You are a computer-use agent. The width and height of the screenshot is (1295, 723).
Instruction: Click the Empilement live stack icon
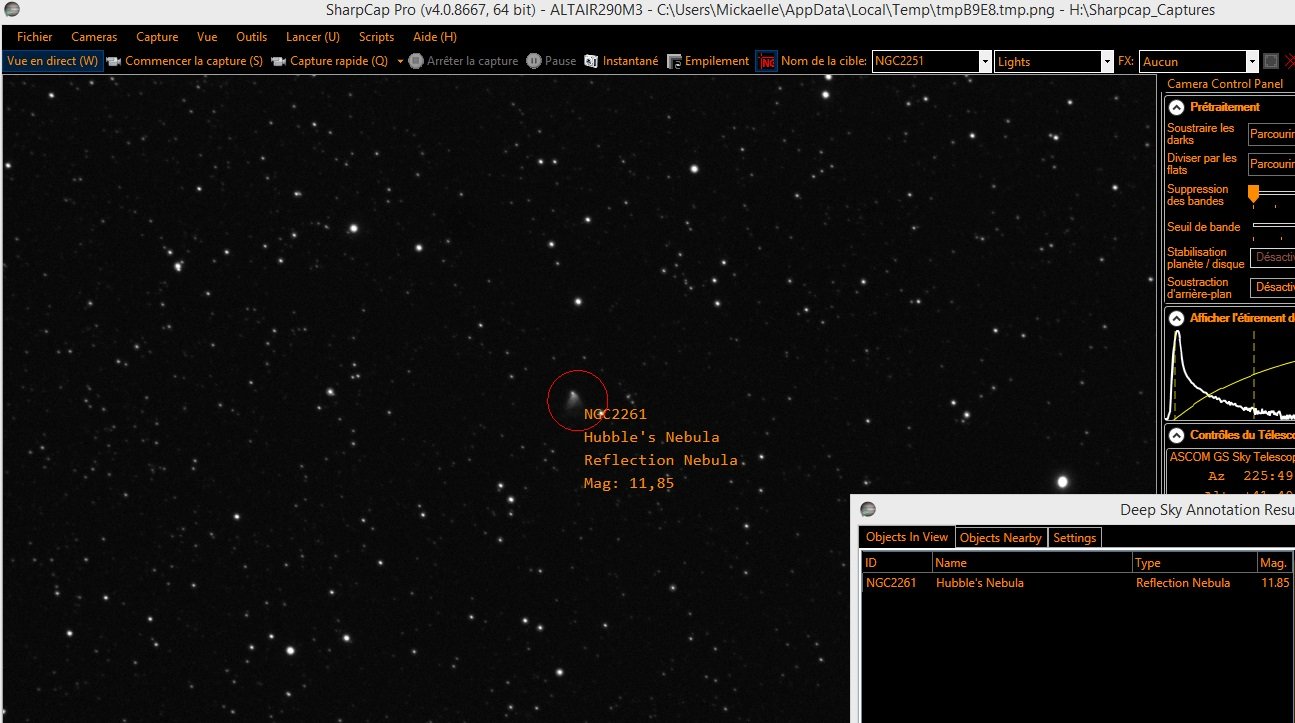coord(674,61)
